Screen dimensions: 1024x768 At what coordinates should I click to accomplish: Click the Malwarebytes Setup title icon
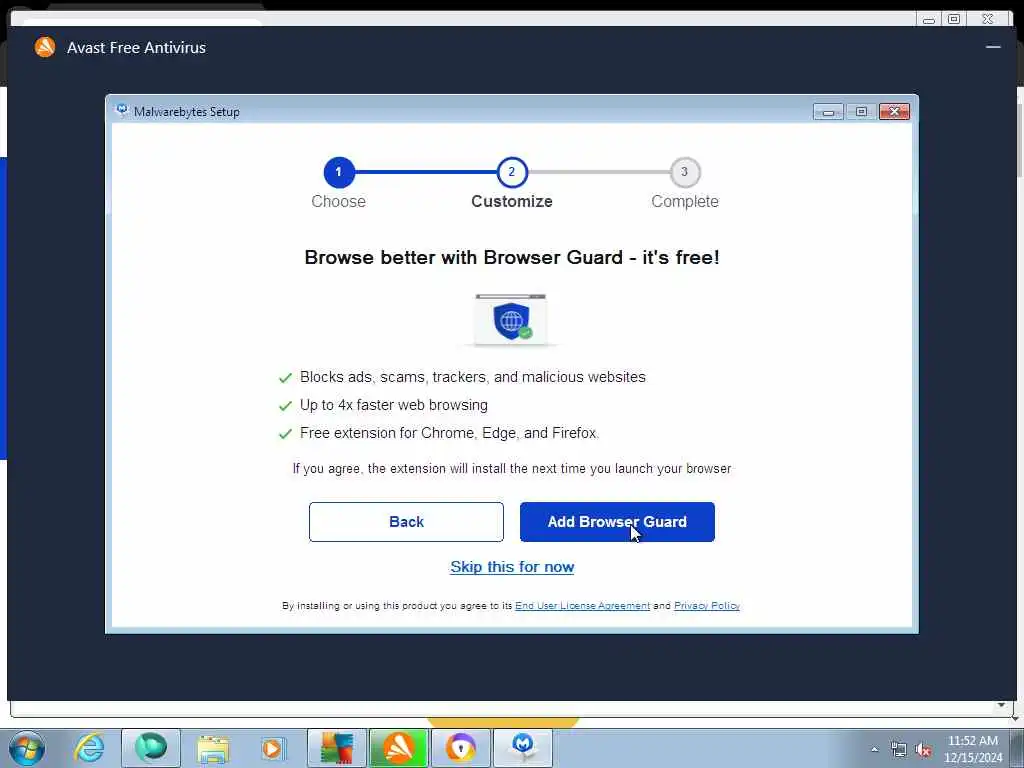(121, 111)
